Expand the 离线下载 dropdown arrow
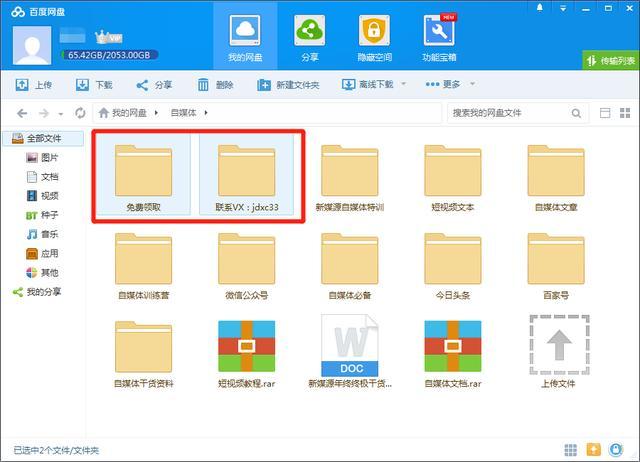This screenshot has width=640, height=462. click(404, 84)
